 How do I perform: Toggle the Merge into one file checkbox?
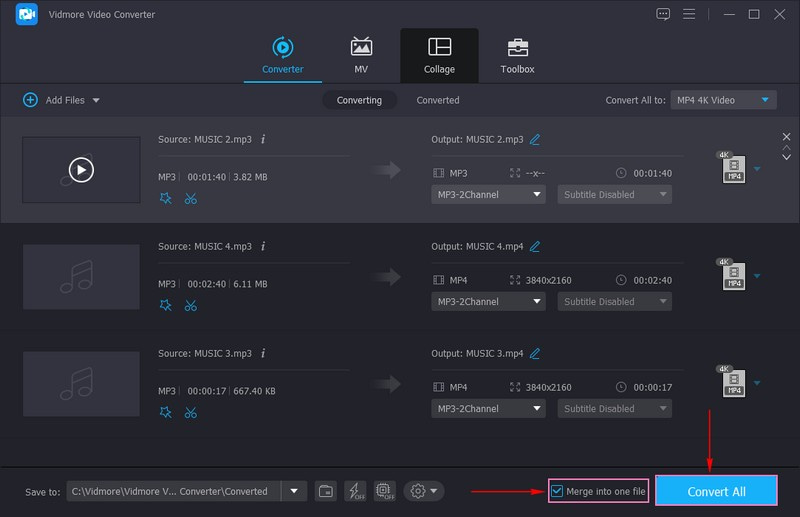557,491
